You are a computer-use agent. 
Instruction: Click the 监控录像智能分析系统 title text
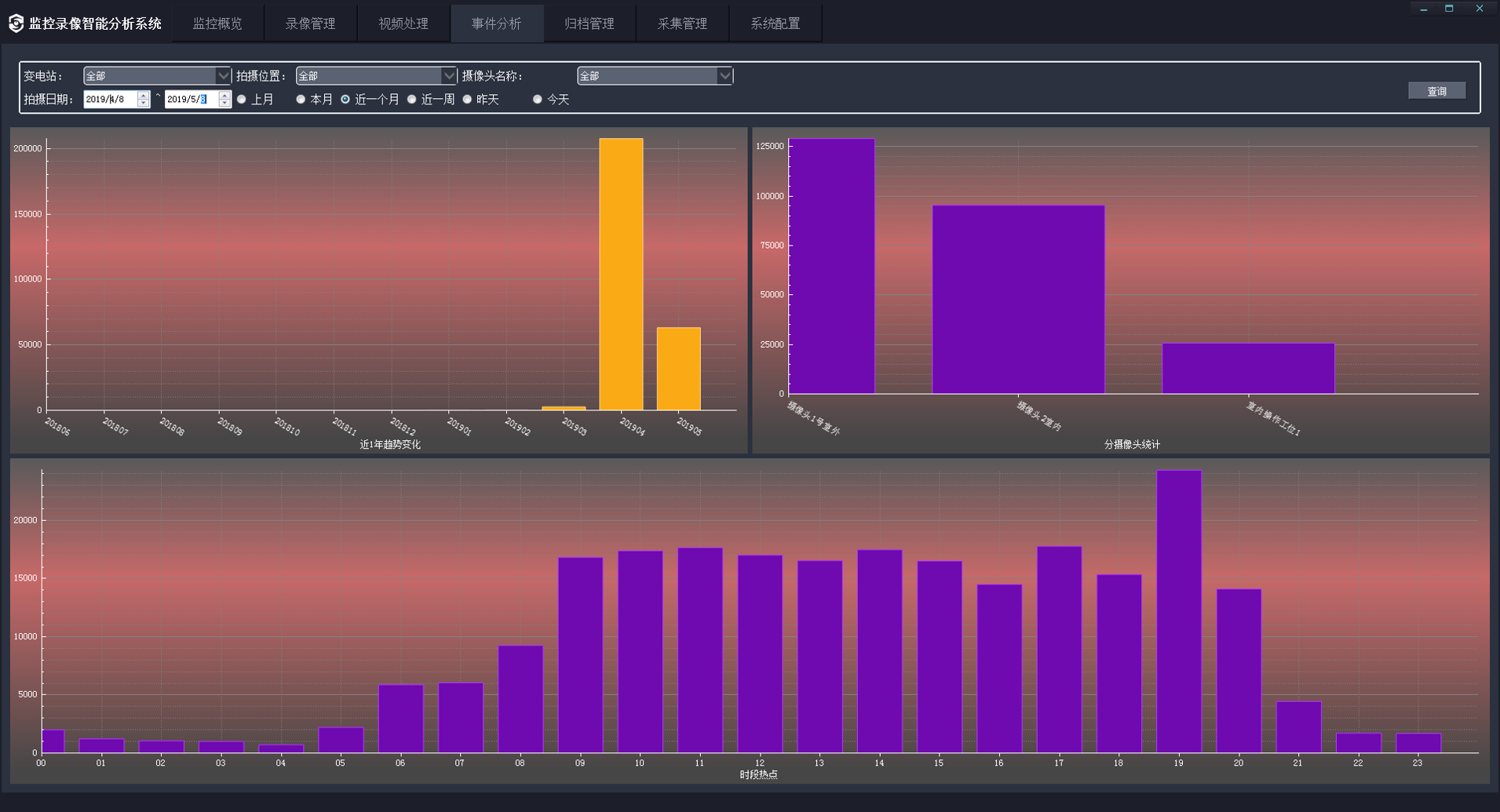[x=95, y=24]
